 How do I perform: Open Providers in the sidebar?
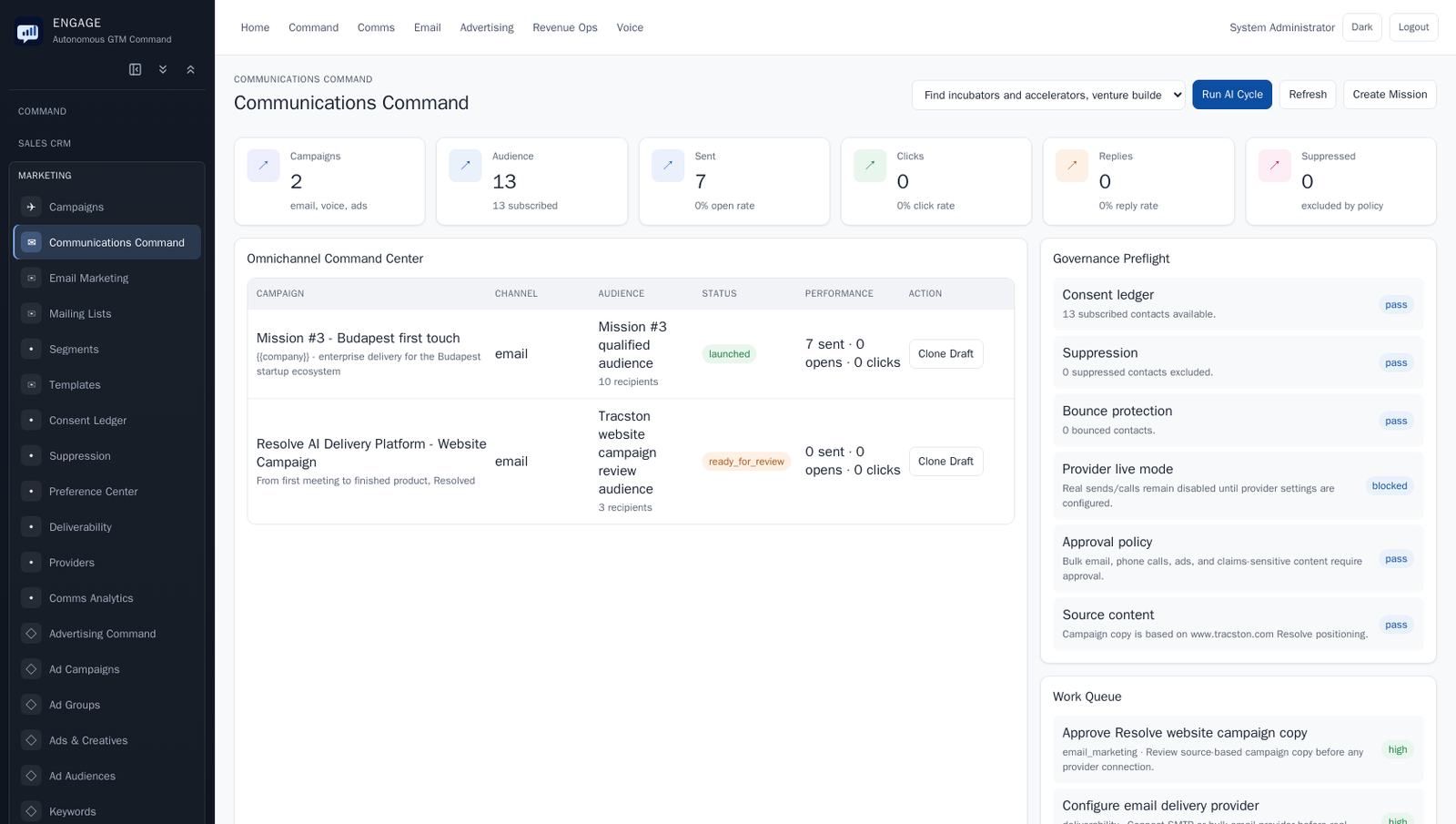coord(107,562)
